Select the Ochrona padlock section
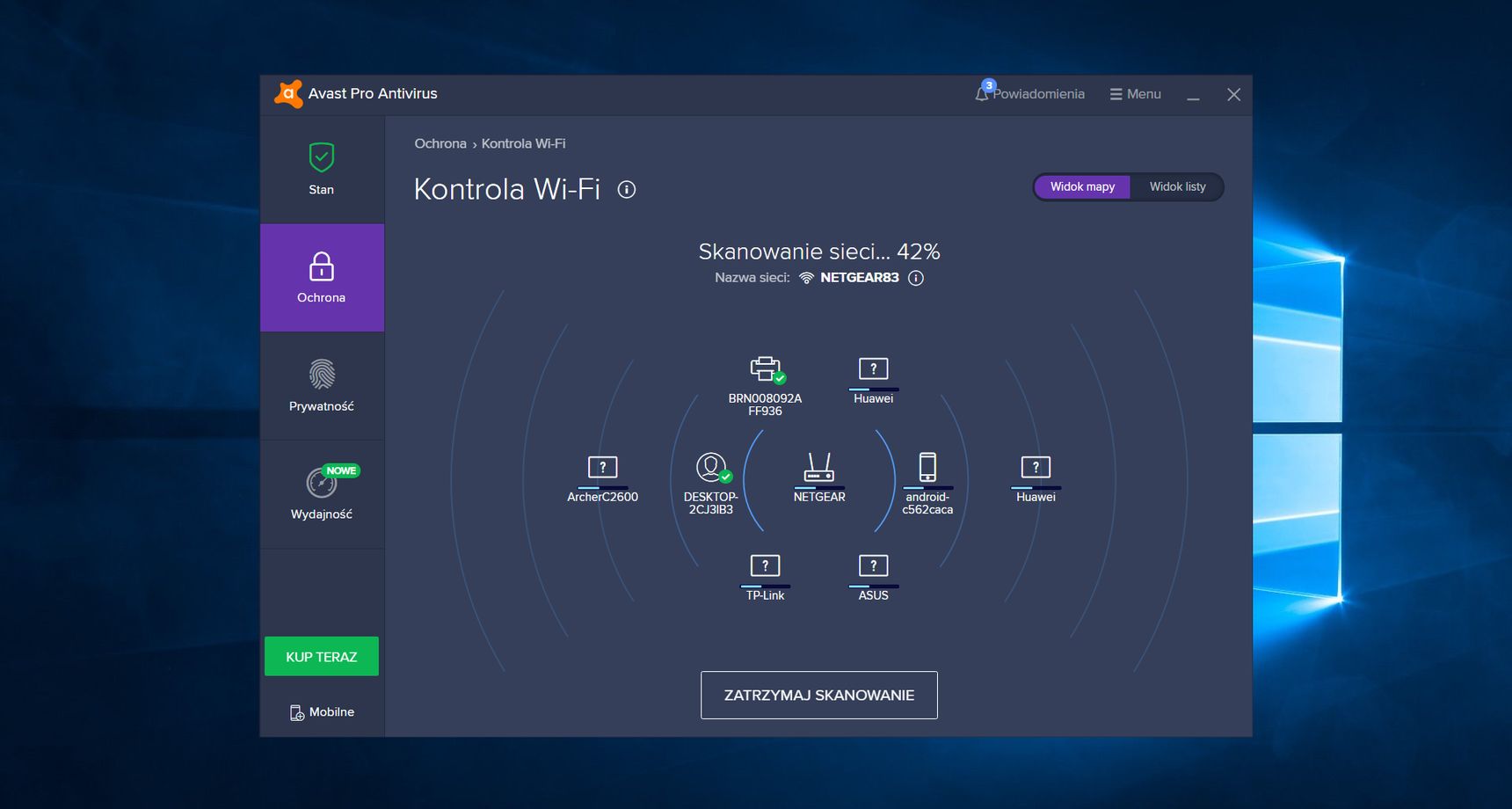Image resolution: width=1512 pixels, height=809 pixels. point(322,278)
